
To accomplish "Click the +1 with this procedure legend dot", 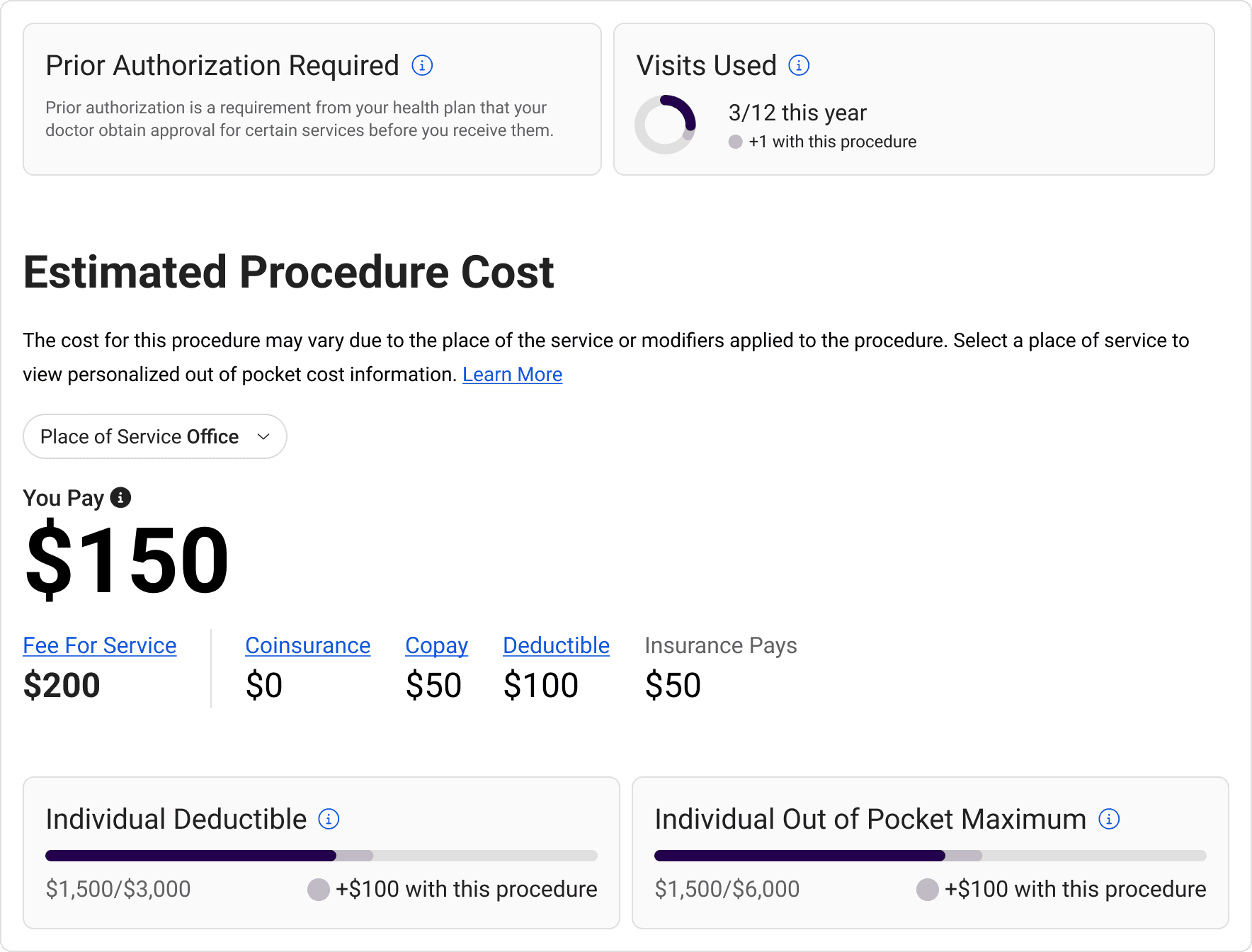I will point(736,142).
